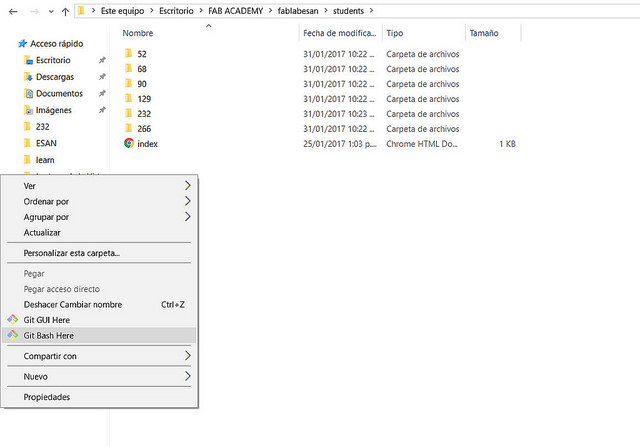Click arrow beside Compartir con
This screenshot has height=446, width=640.
pyautogui.click(x=187, y=355)
